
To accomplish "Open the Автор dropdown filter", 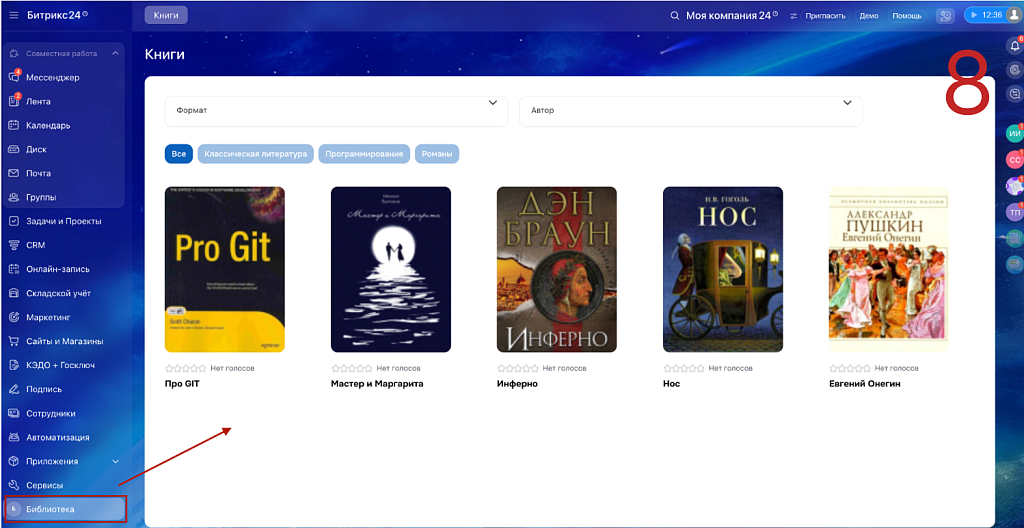I will click(x=690, y=111).
